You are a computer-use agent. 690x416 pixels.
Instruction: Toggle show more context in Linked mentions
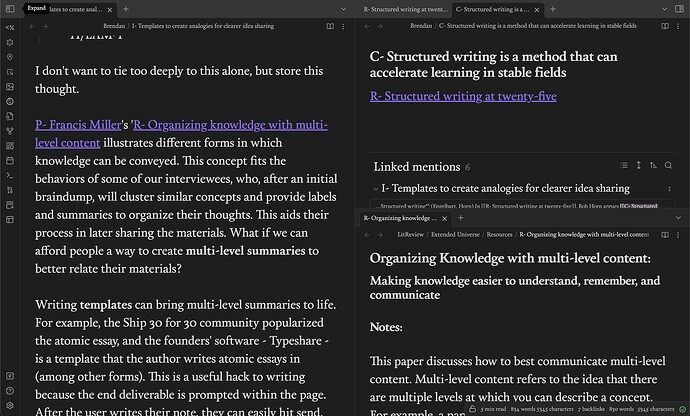639,166
